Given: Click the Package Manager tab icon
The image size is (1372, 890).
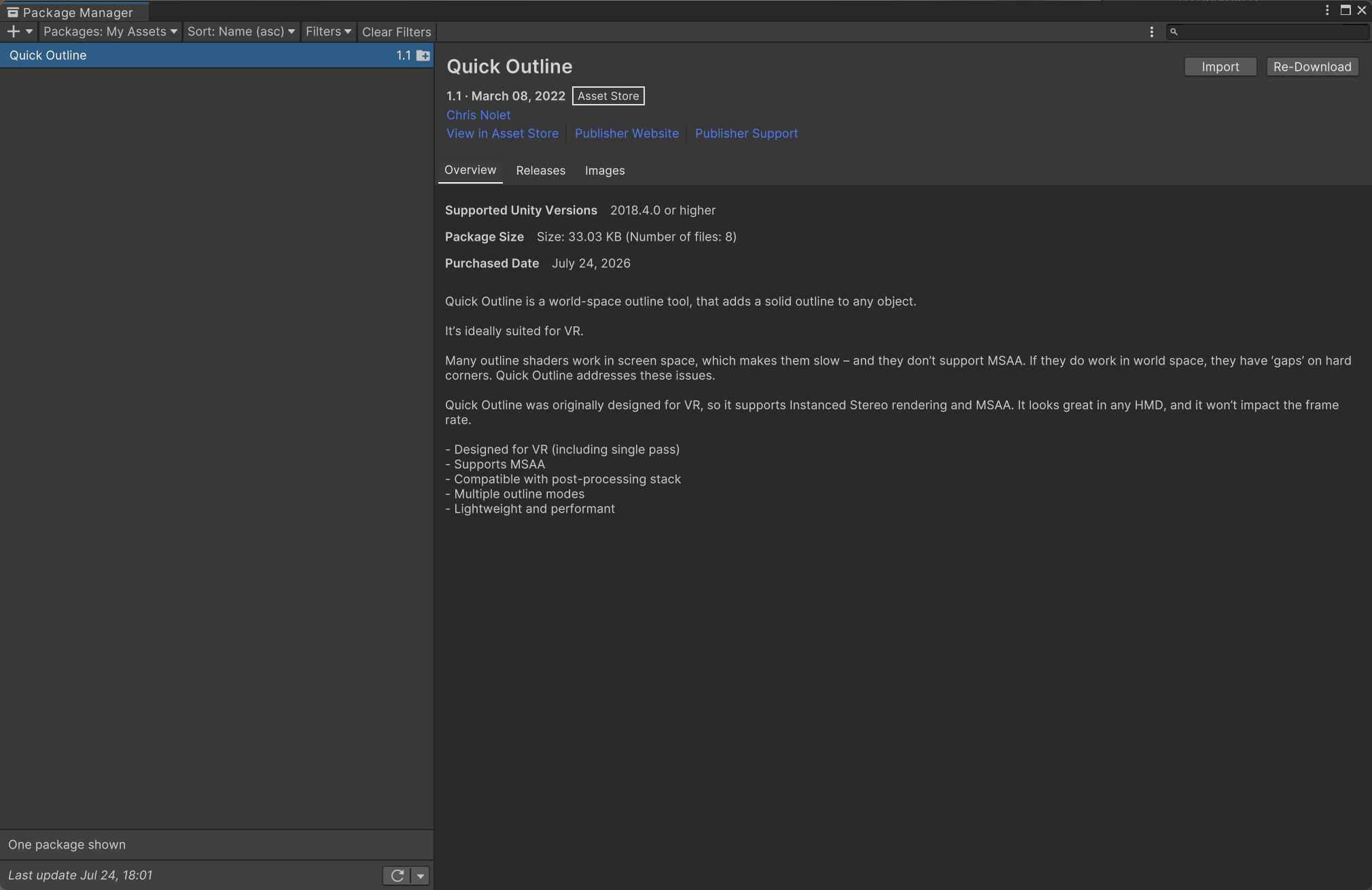Looking at the screenshot, I should pyautogui.click(x=12, y=12).
